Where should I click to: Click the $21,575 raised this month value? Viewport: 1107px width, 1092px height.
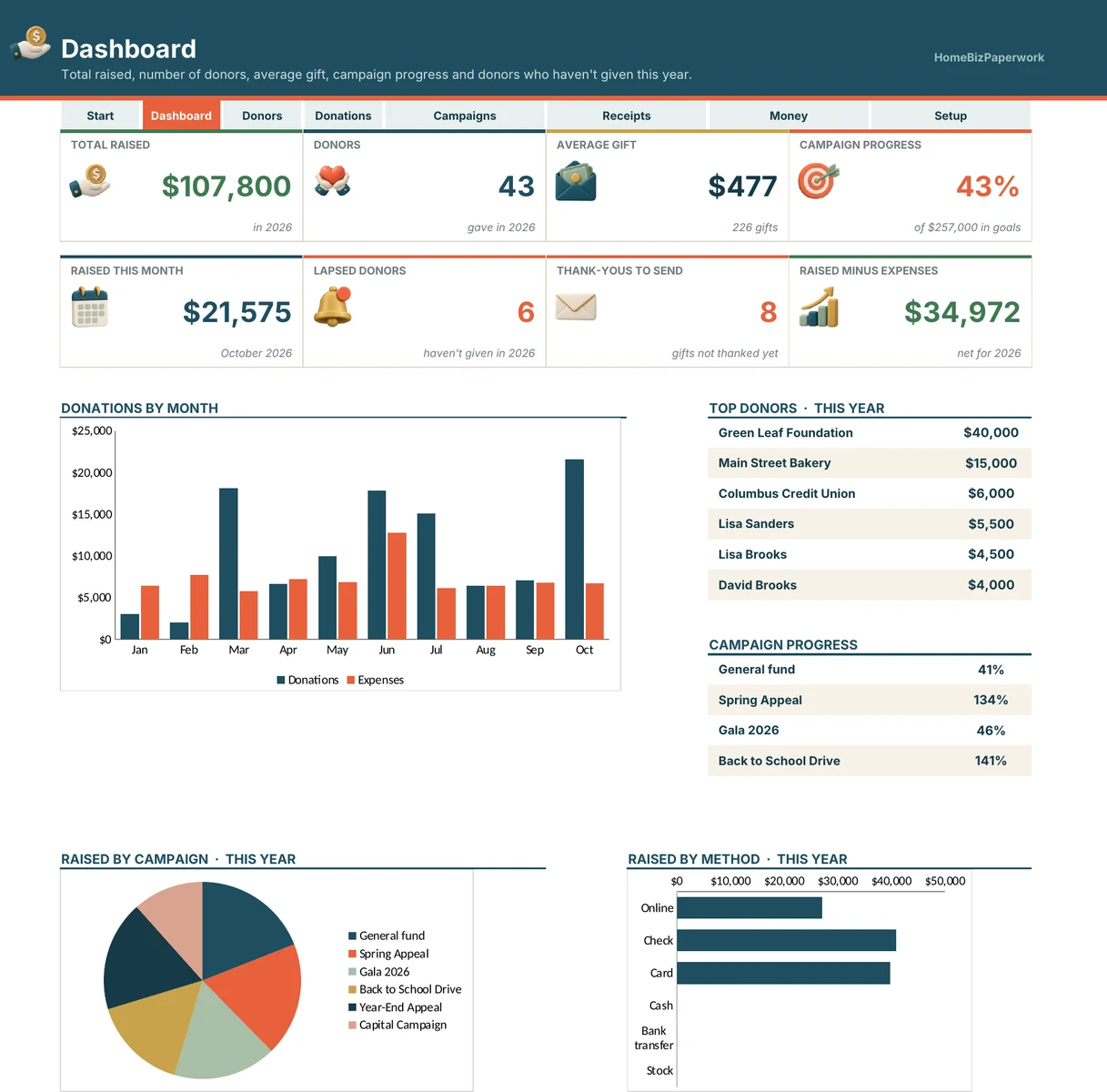tap(237, 311)
